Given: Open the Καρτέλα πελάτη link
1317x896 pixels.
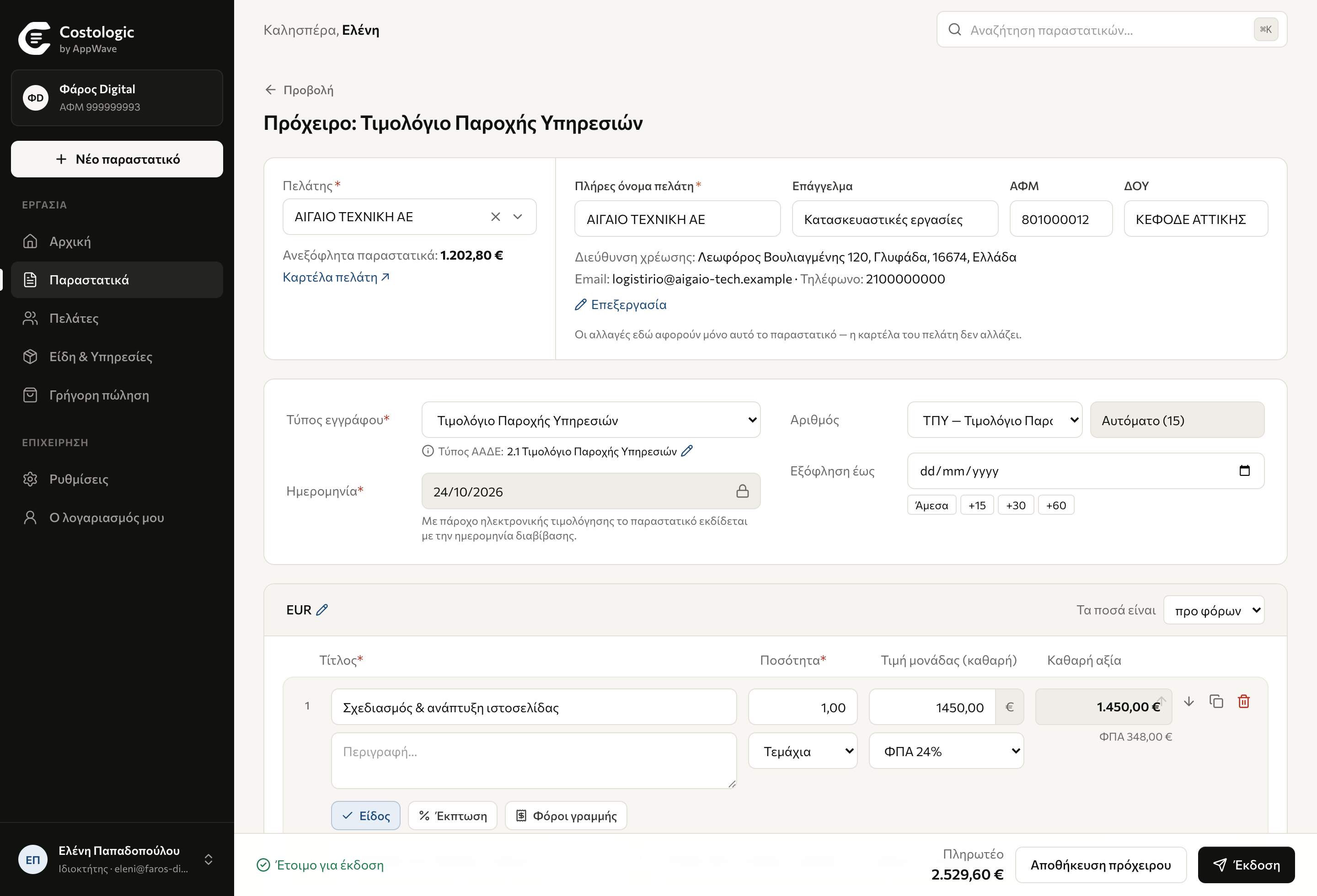Looking at the screenshot, I should (336, 277).
